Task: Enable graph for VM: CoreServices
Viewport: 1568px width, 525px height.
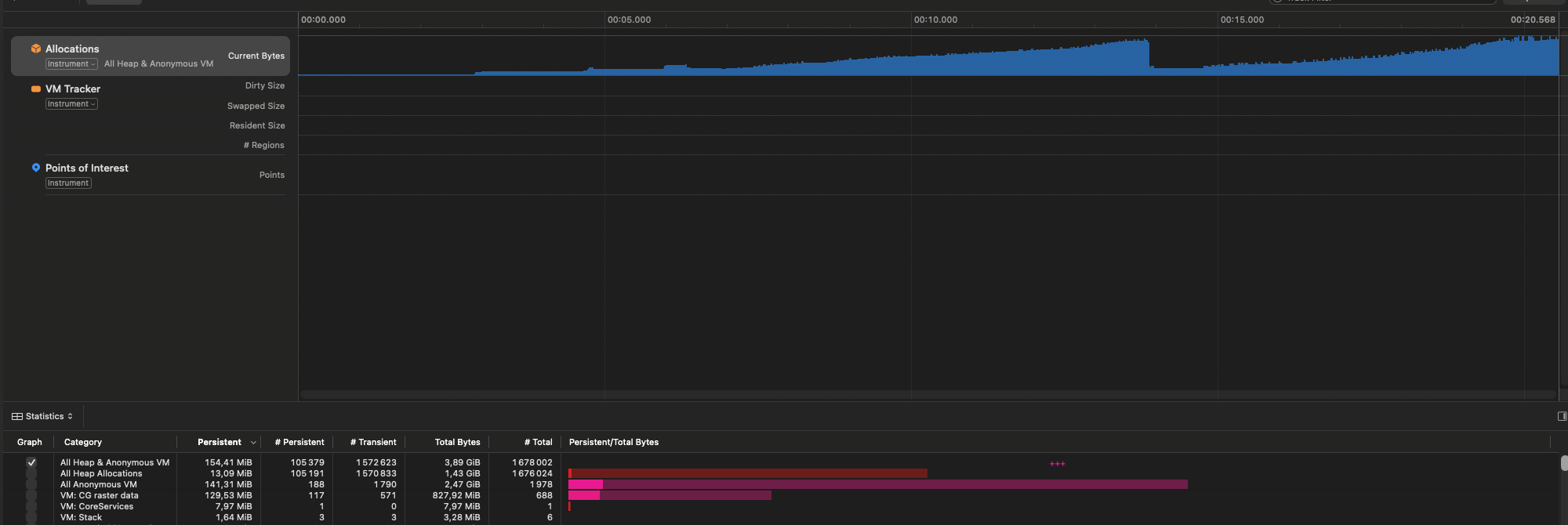Action: (x=31, y=506)
